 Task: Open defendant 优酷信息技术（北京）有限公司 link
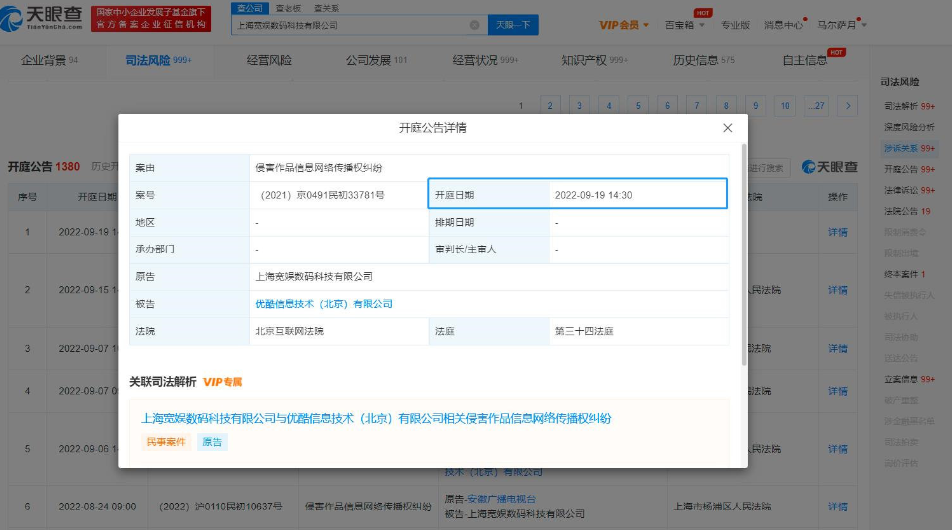[324, 304]
